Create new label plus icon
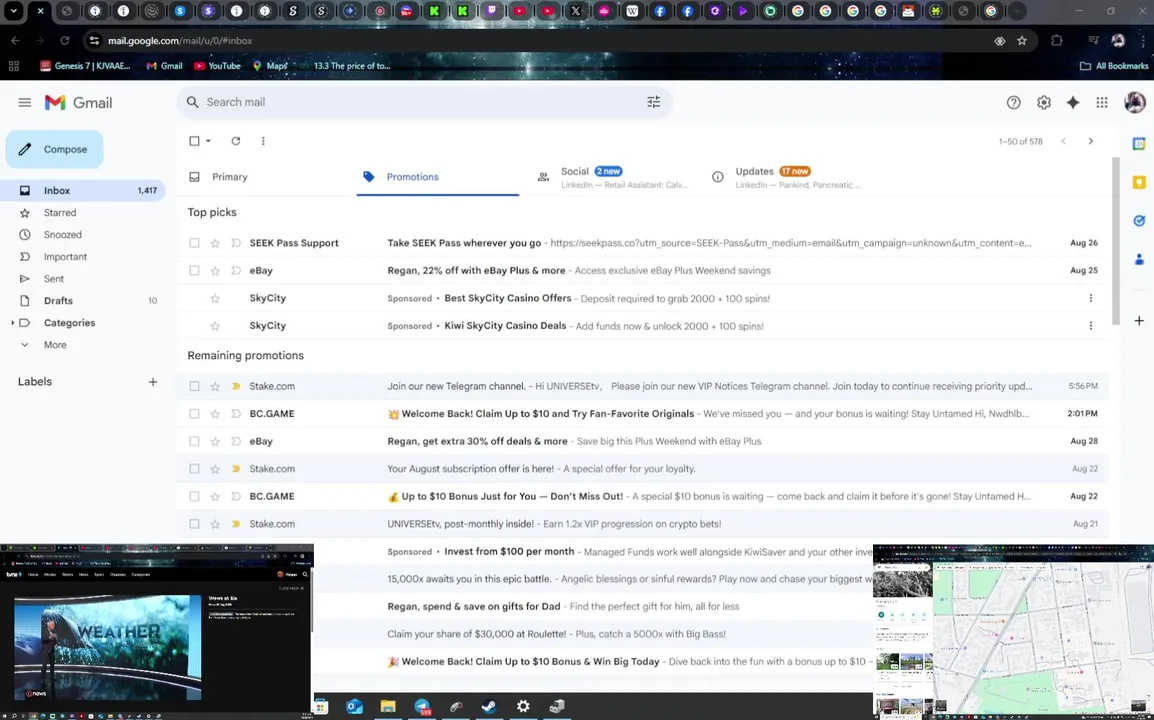 152,381
